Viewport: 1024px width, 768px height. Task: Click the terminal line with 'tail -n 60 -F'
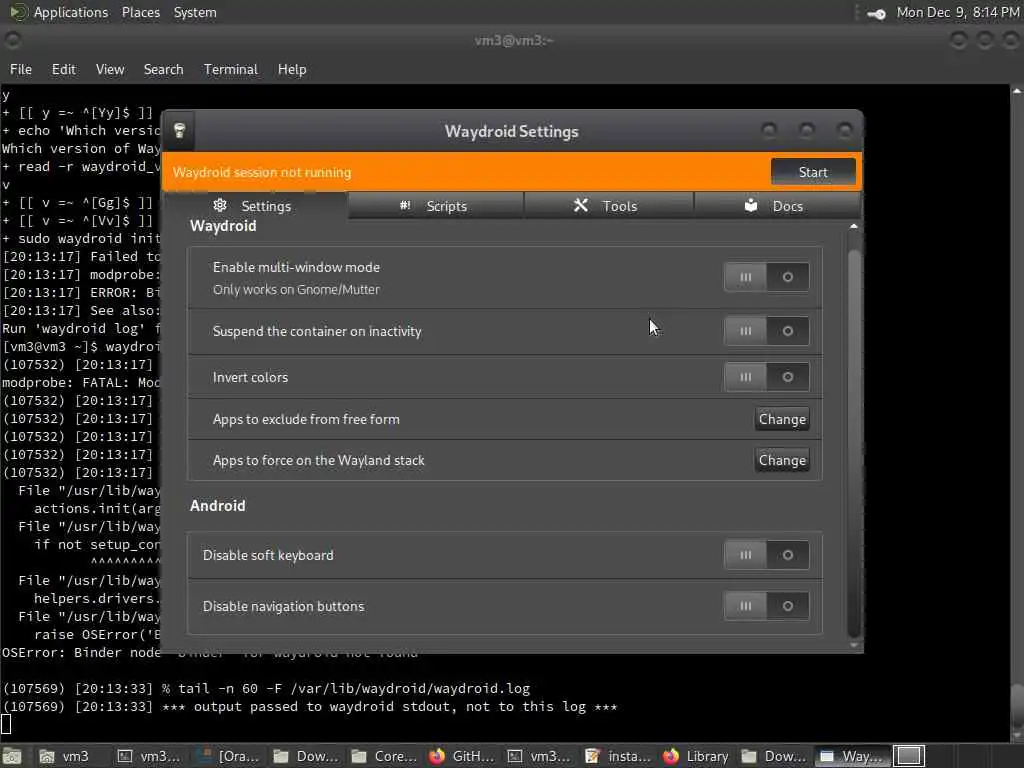[x=266, y=688]
